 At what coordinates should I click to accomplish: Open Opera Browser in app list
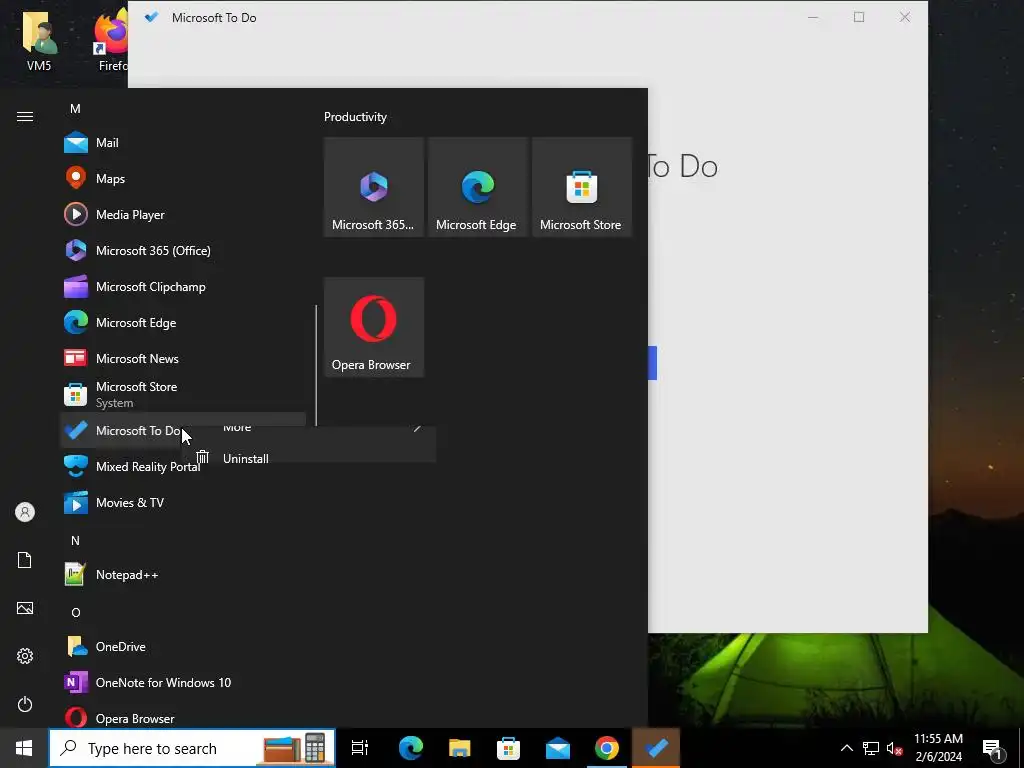pos(183,717)
